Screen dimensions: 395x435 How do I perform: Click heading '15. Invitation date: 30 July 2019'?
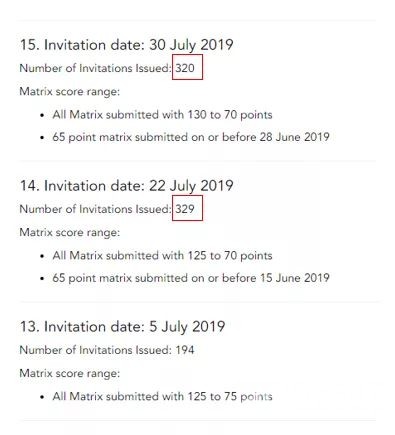[127, 45]
